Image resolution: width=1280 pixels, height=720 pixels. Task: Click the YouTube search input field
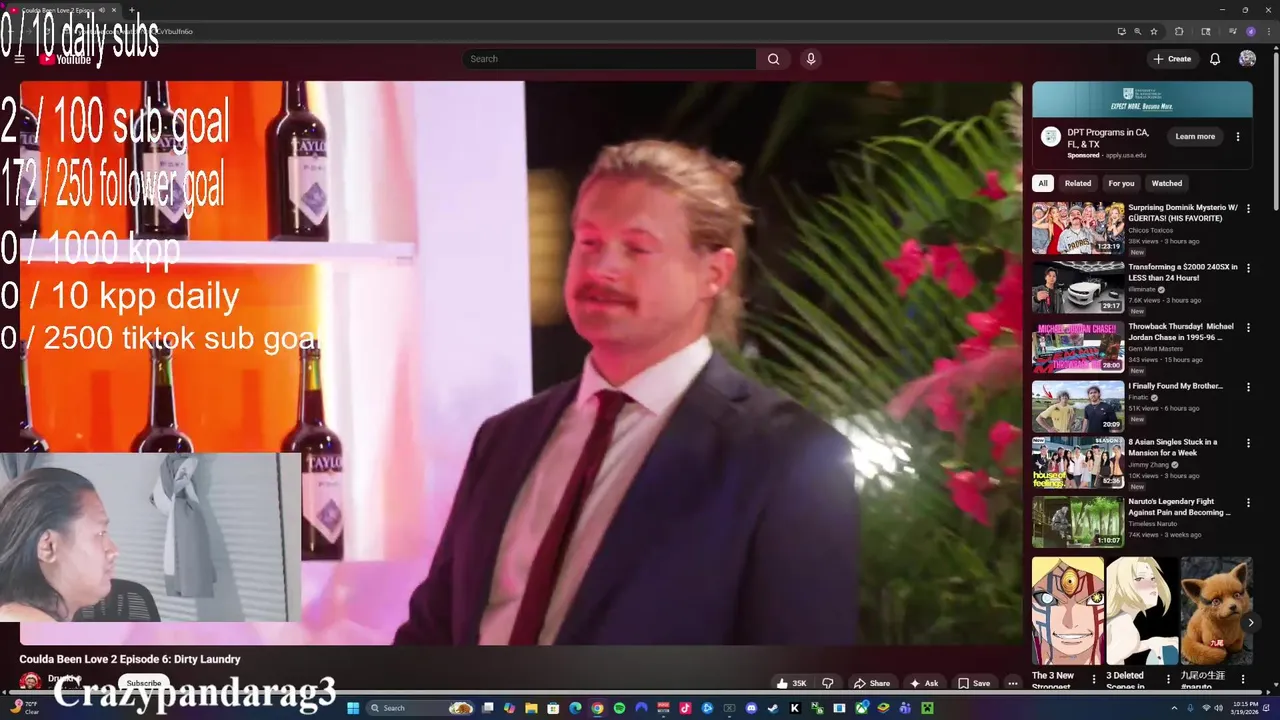609,59
